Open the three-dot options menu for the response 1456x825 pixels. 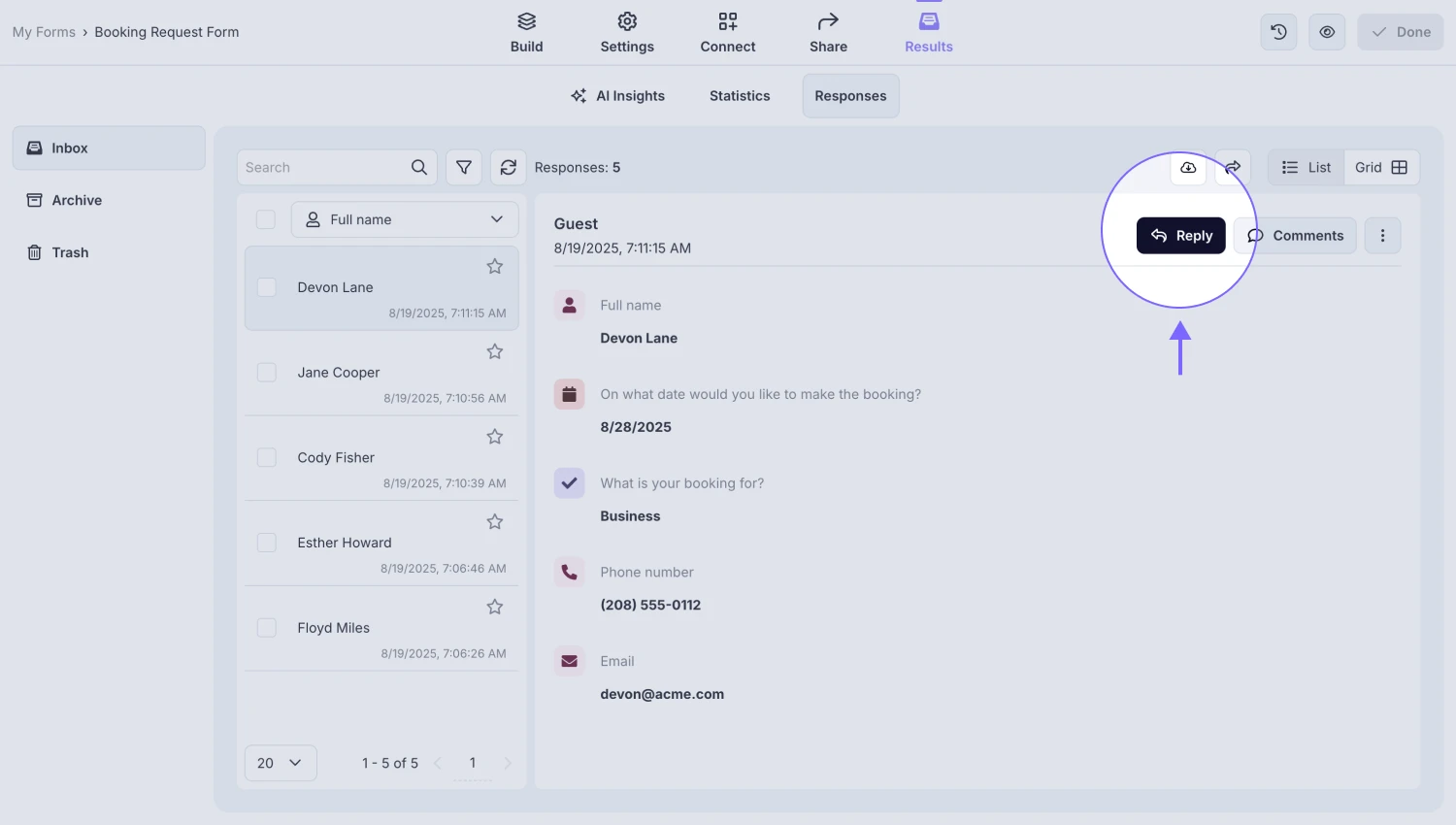[x=1382, y=235]
